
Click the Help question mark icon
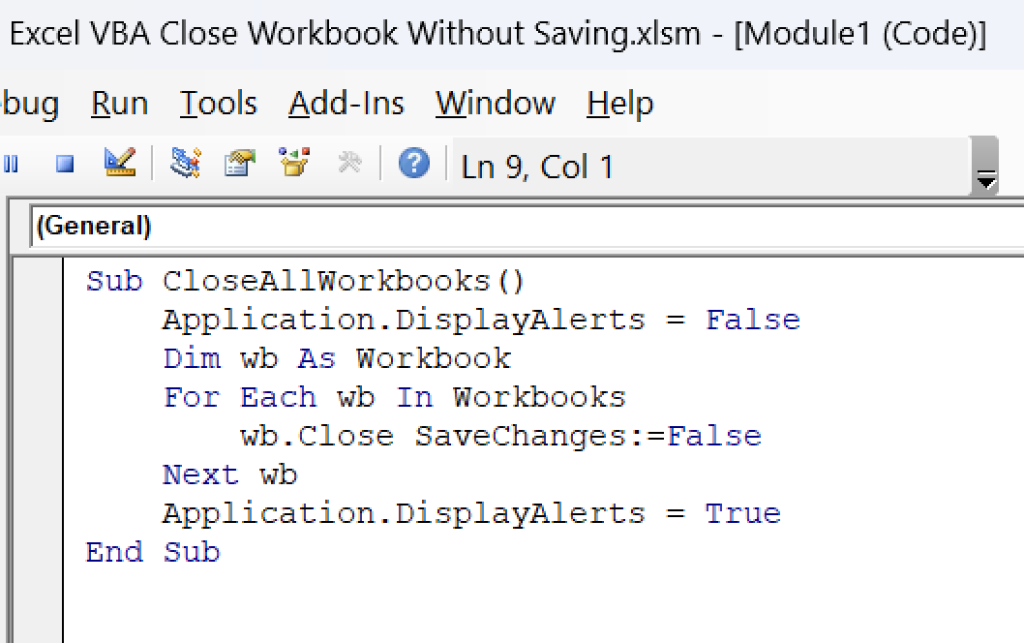[413, 163]
